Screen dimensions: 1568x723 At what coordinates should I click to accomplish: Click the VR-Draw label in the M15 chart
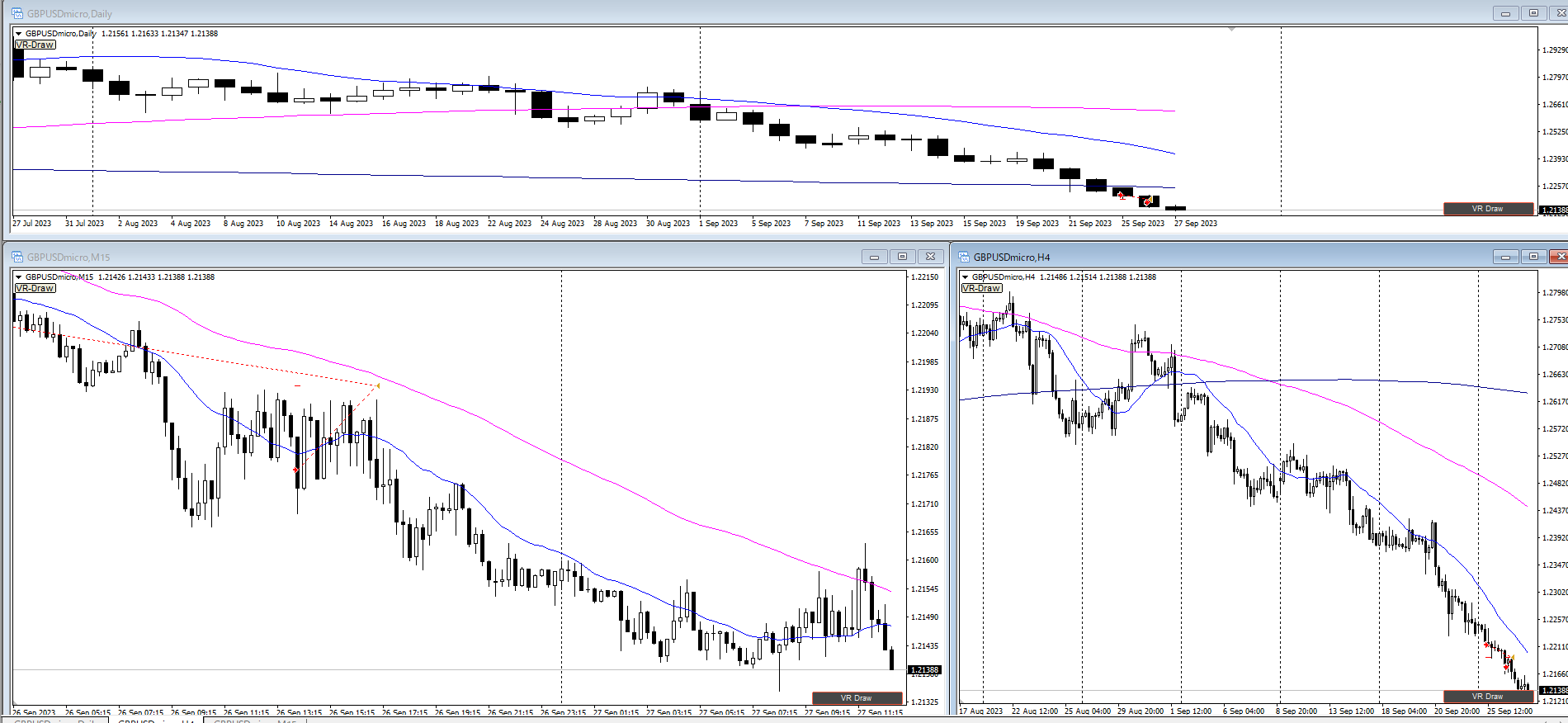click(35, 288)
